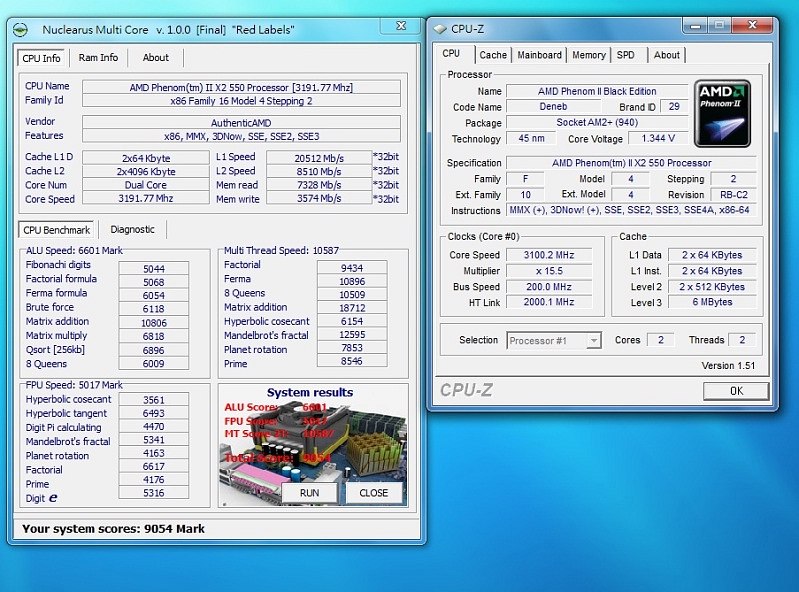Click the Vendor AuthenticAMD field
Screen dimensions: 799x592
click(241, 123)
